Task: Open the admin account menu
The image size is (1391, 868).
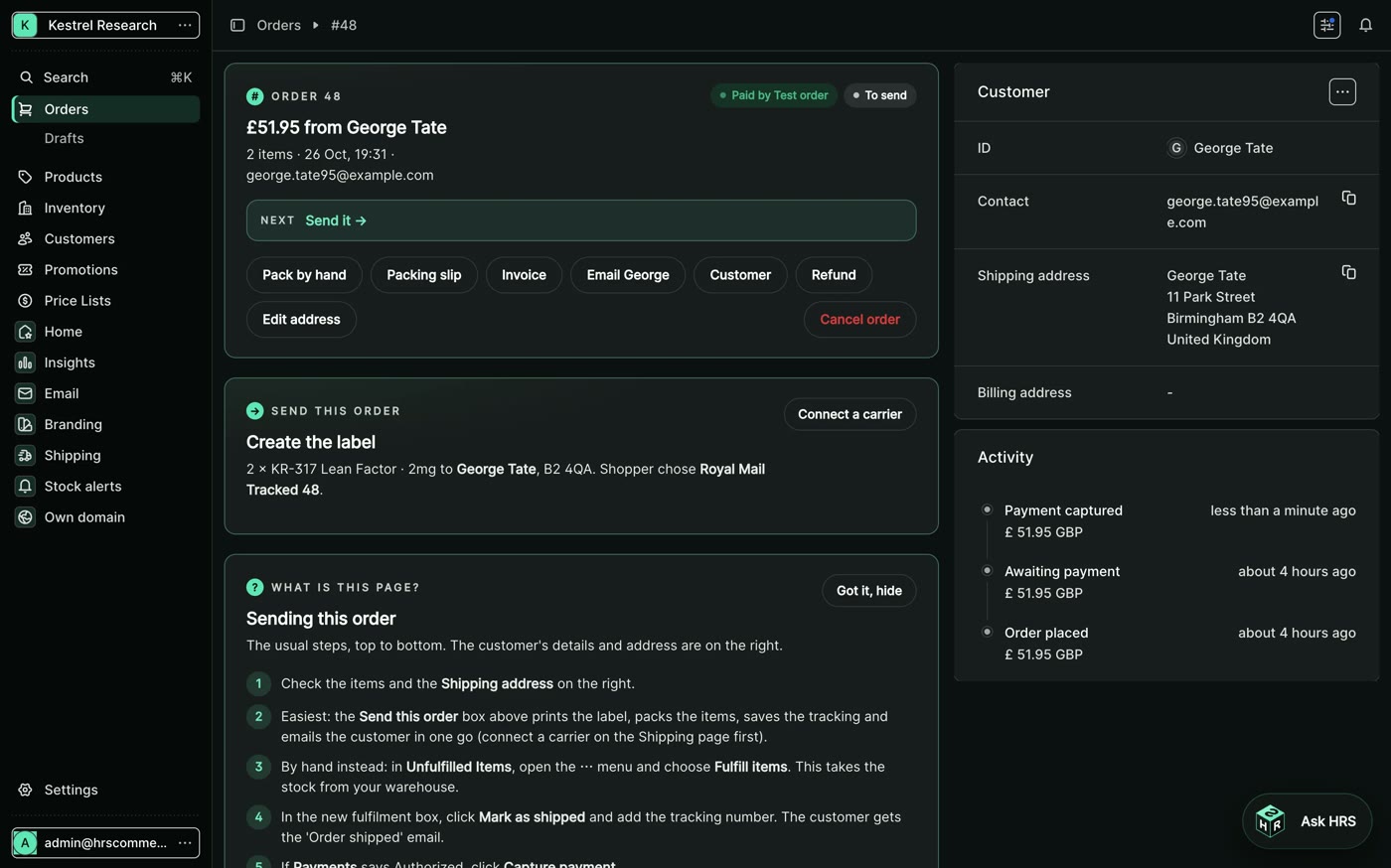Action: [105, 842]
